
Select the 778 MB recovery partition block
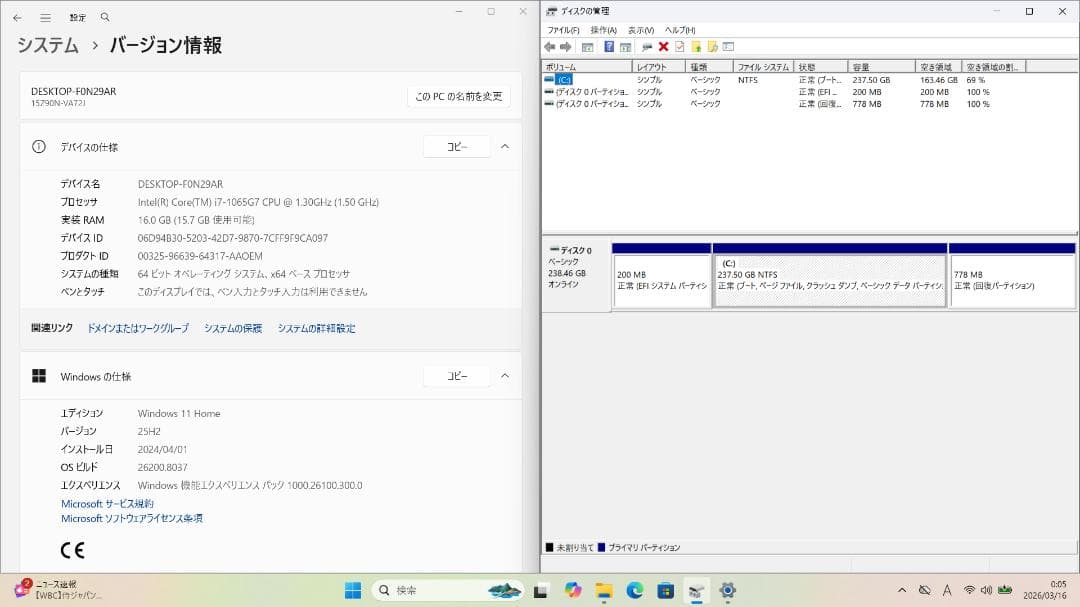click(1012, 276)
